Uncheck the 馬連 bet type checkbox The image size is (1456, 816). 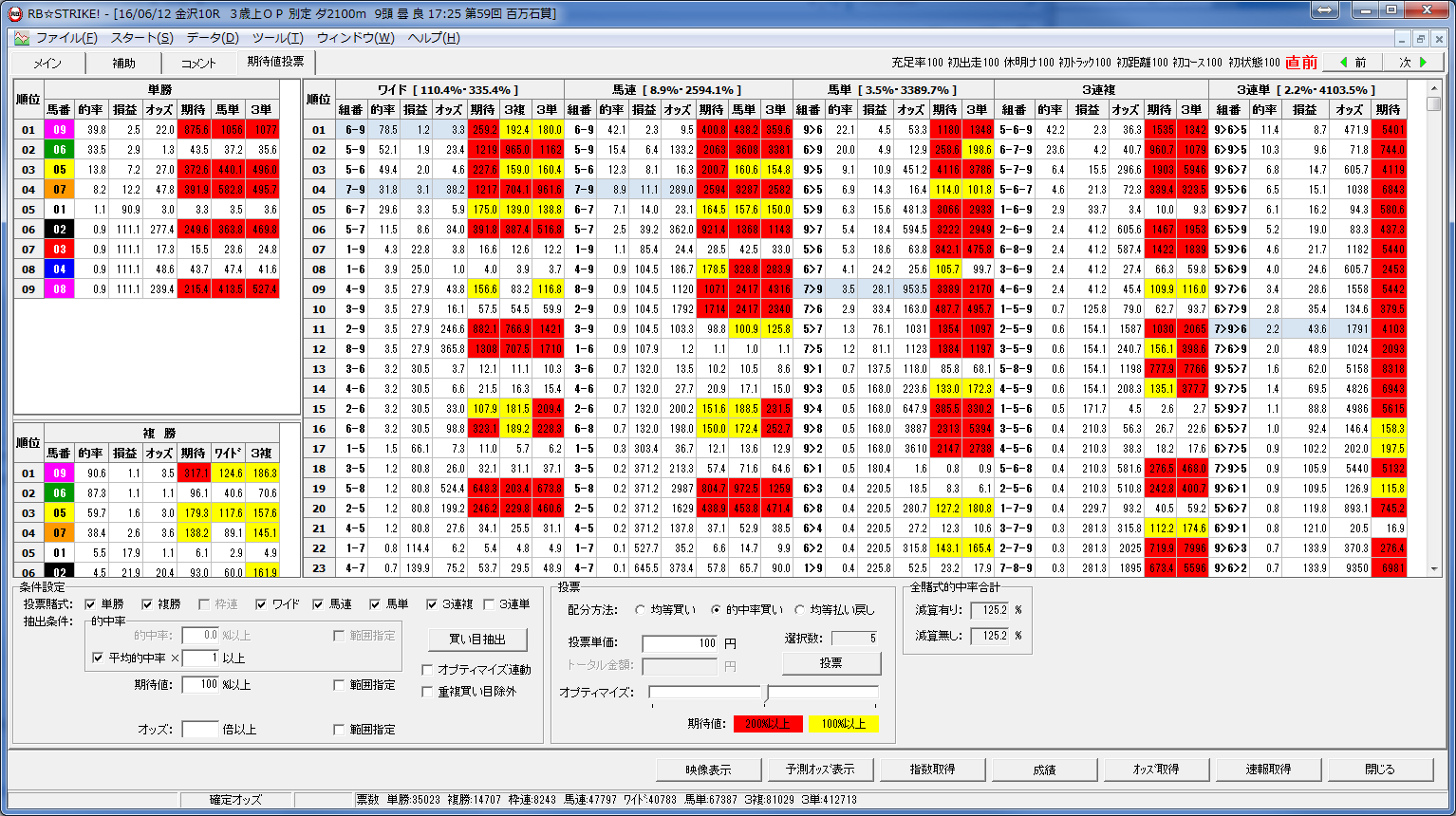click(x=318, y=604)
